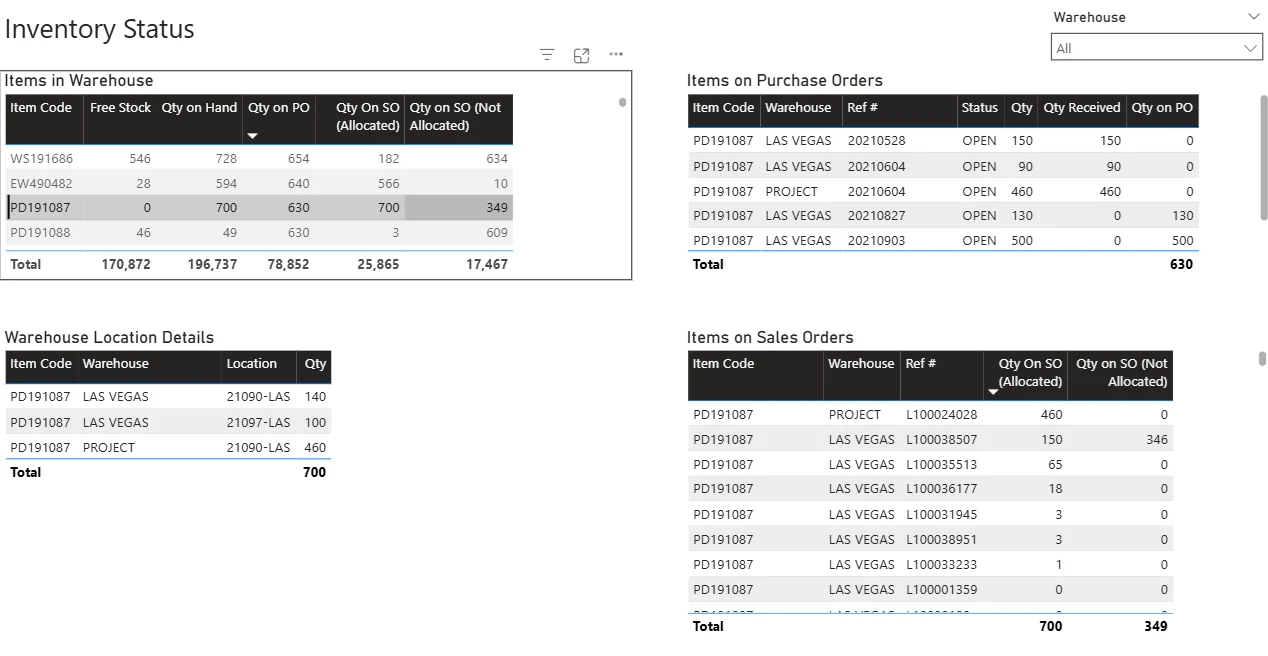Click sales order reference L100038507
The width and height of the screenshot is (1268, 656).
[939, 439]
